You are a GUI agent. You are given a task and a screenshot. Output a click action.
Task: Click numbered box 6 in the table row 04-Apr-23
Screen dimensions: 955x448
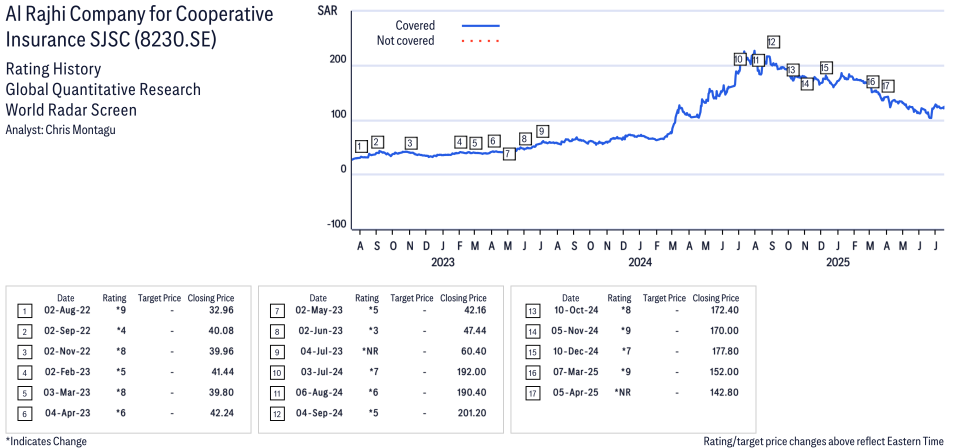[24, 413]
